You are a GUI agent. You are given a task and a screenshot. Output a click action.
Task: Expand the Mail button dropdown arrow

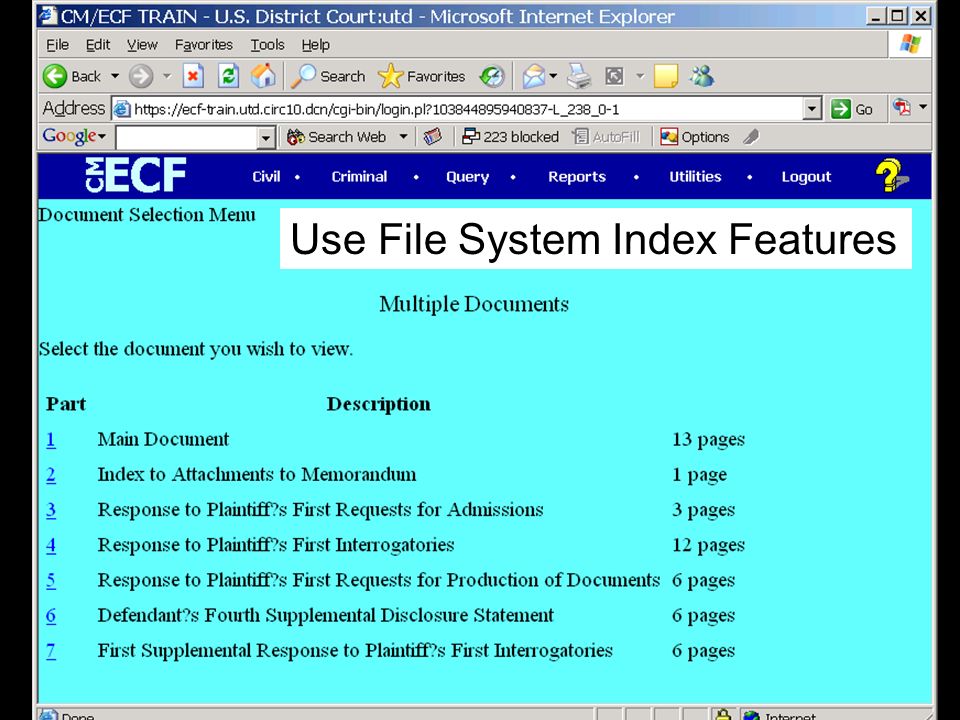553,77
